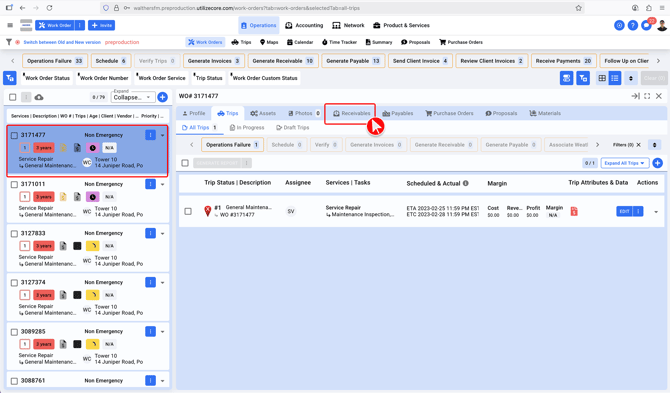The image size is (670, 393).
Task: Open Product & Services menu
Action: [401, 25]
